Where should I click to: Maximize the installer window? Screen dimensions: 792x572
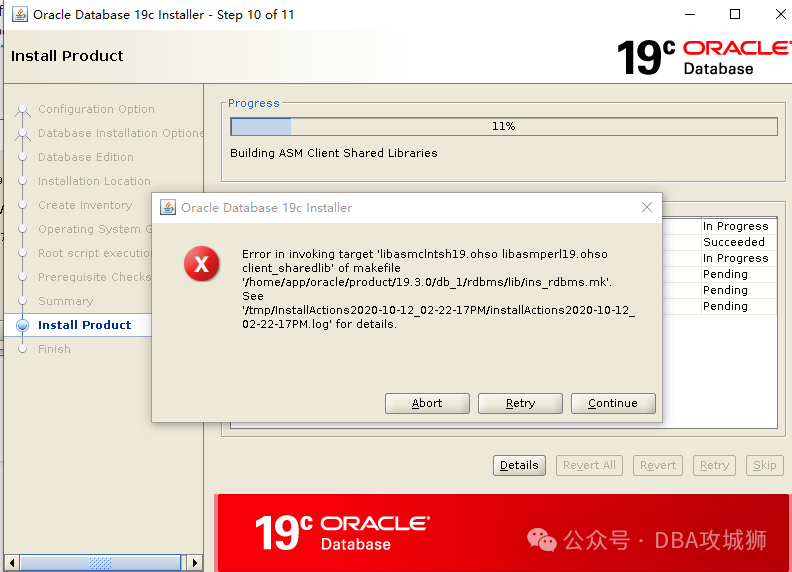(x=735, y=14)
